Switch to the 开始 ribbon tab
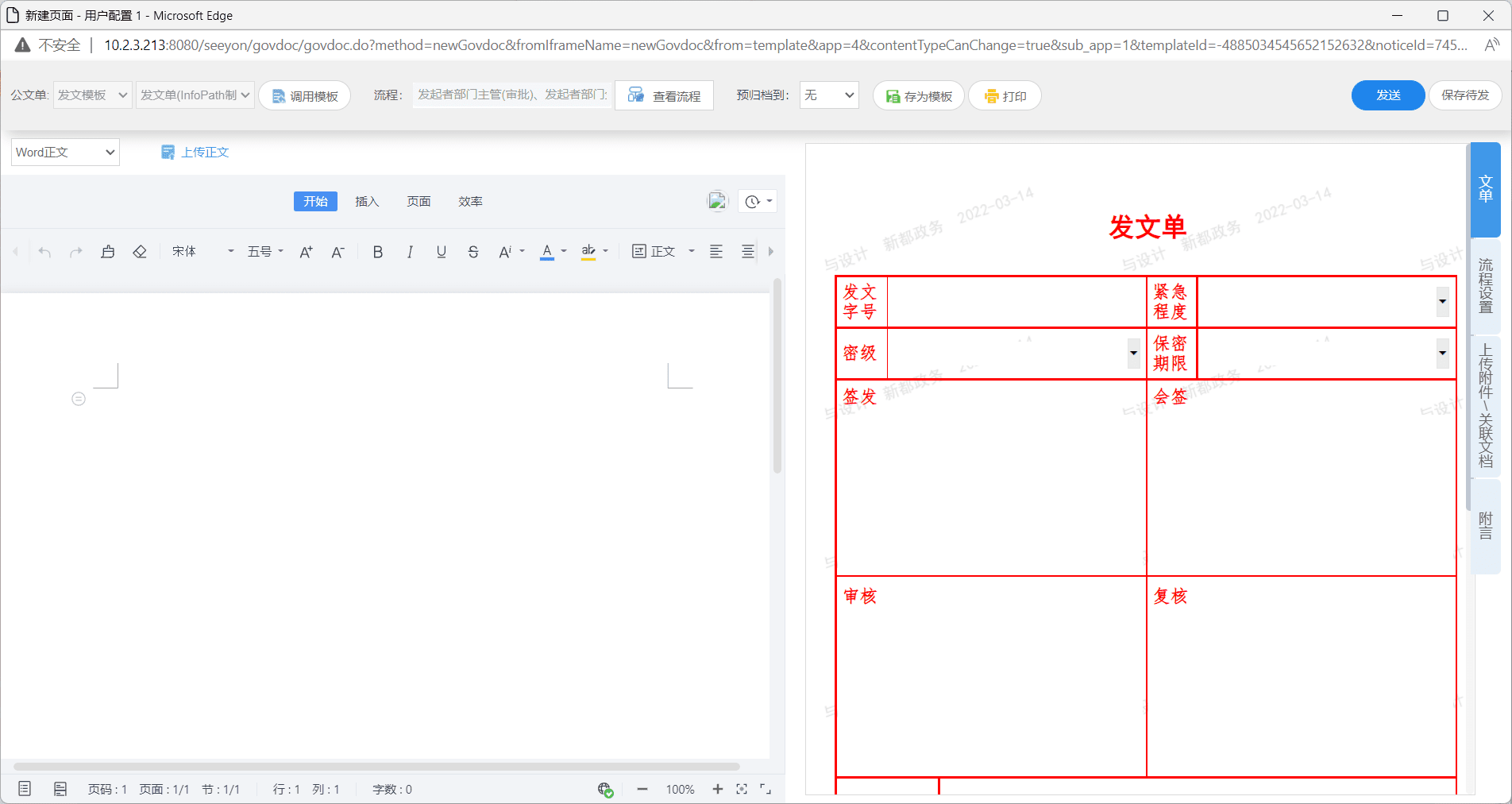 click(x=315, y=202)
